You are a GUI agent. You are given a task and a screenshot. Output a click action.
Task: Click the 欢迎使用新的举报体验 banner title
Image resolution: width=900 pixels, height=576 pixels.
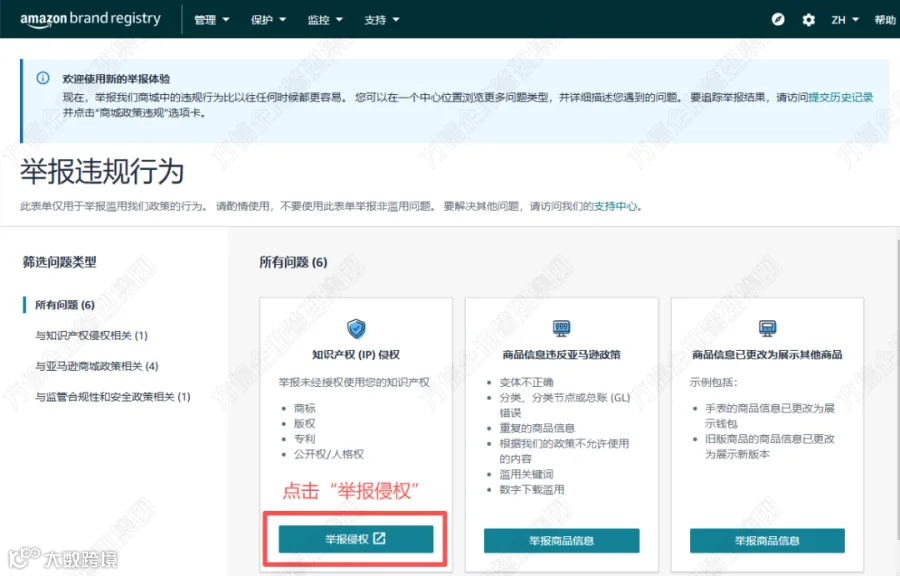click(x=116, y=79)
